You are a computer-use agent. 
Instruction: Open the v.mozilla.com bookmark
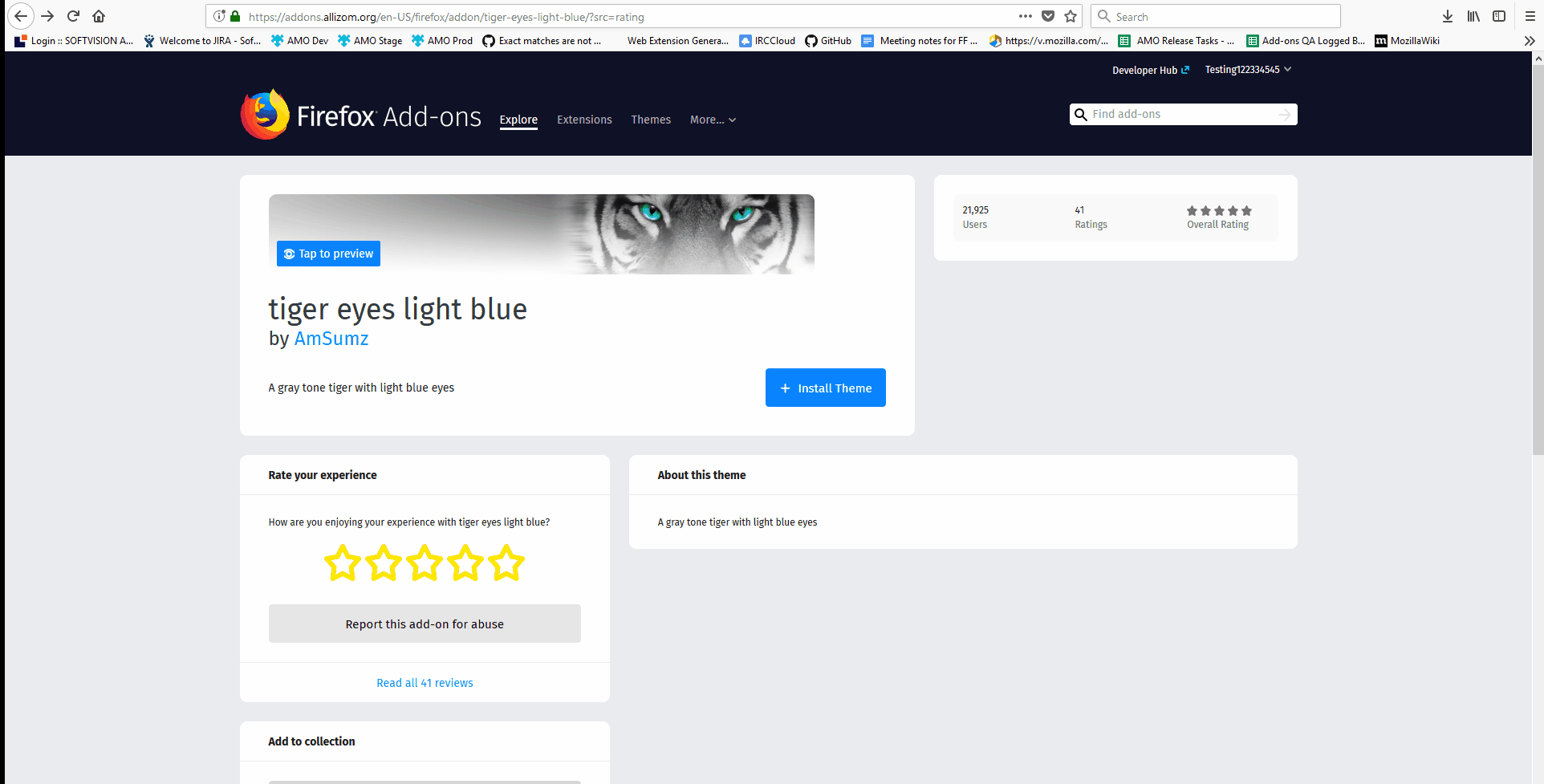coord(1049,41)
